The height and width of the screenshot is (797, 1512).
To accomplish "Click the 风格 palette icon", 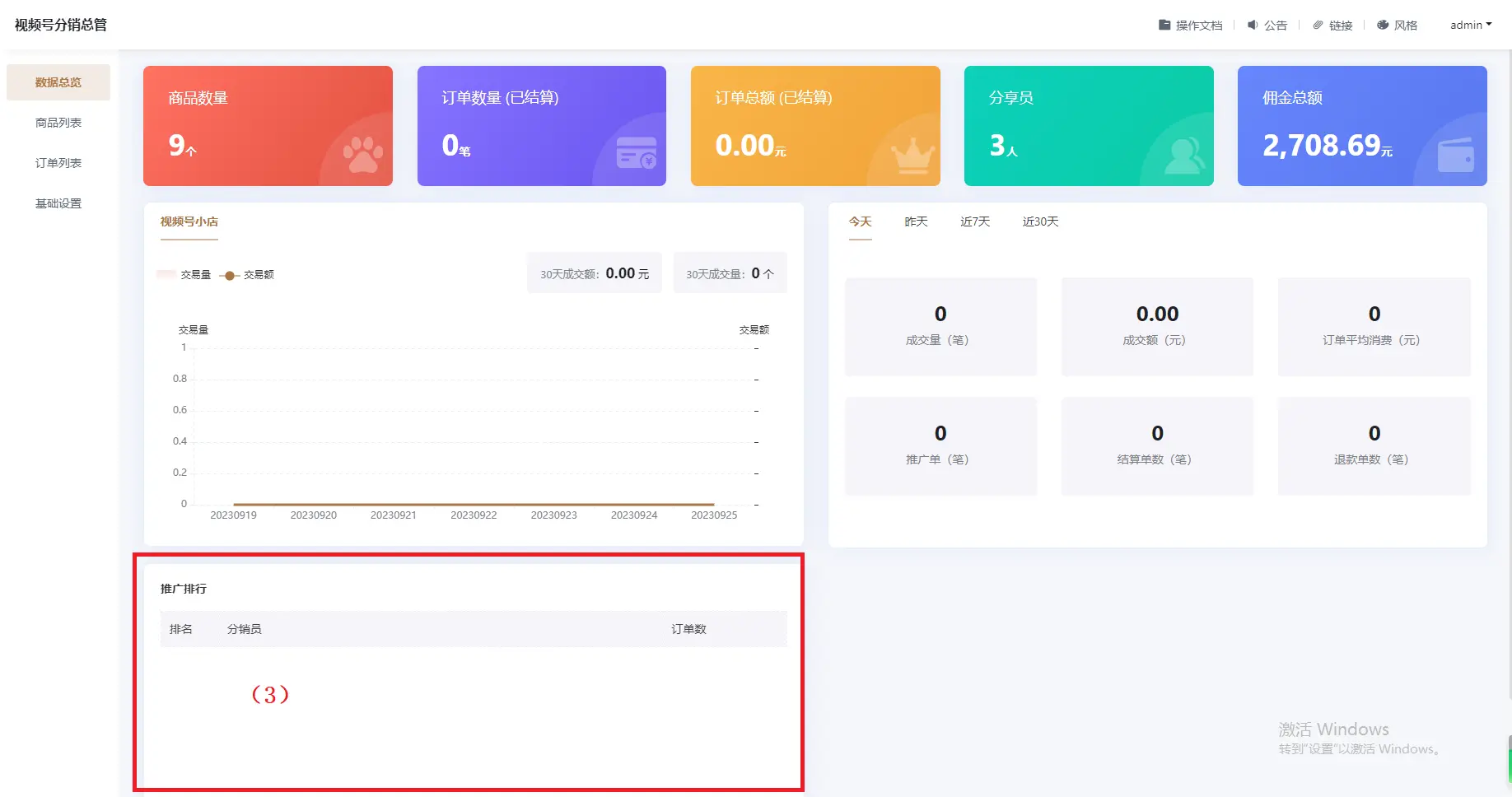I will coord(1383,25).
